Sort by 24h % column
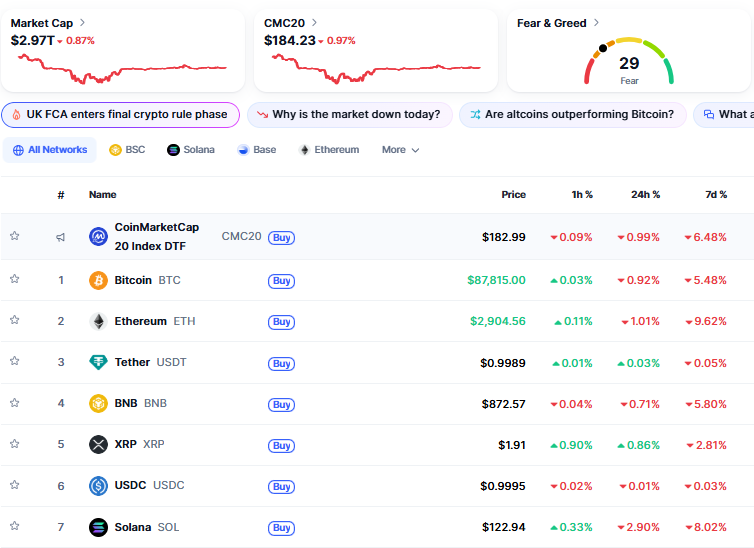The height and width of the screenshot is (548, 754). coord(645,195)
